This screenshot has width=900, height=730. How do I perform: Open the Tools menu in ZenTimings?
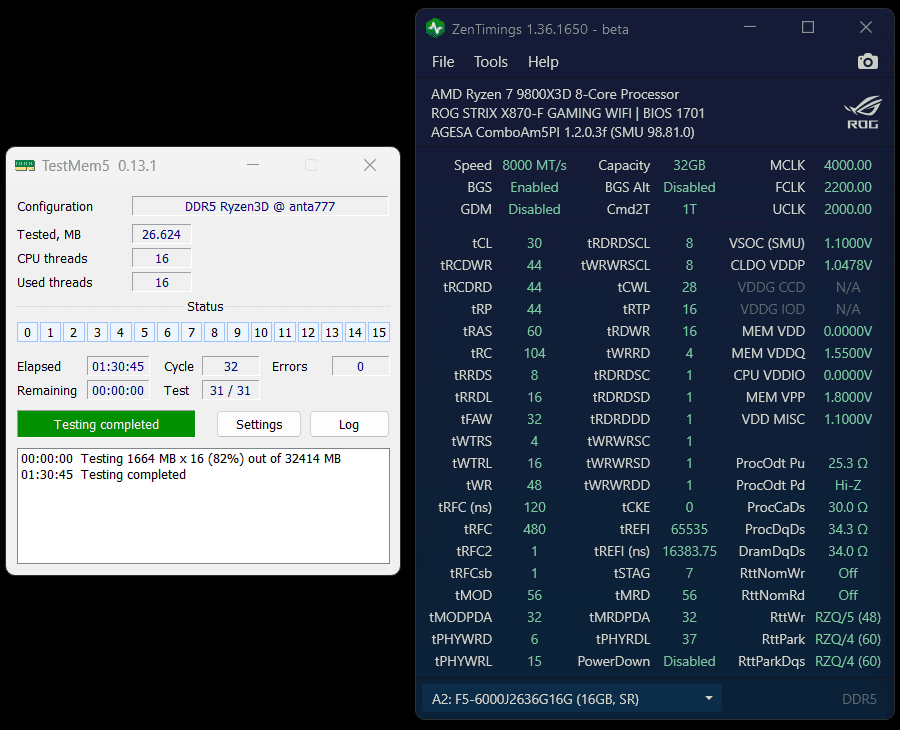(490, 62)
